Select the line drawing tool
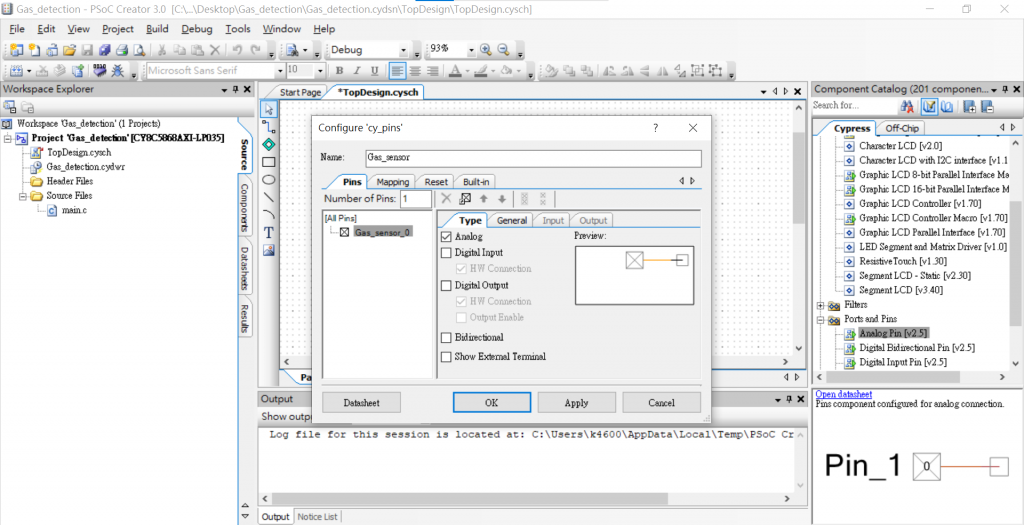1024x525 pixels. tap(268, 197)
